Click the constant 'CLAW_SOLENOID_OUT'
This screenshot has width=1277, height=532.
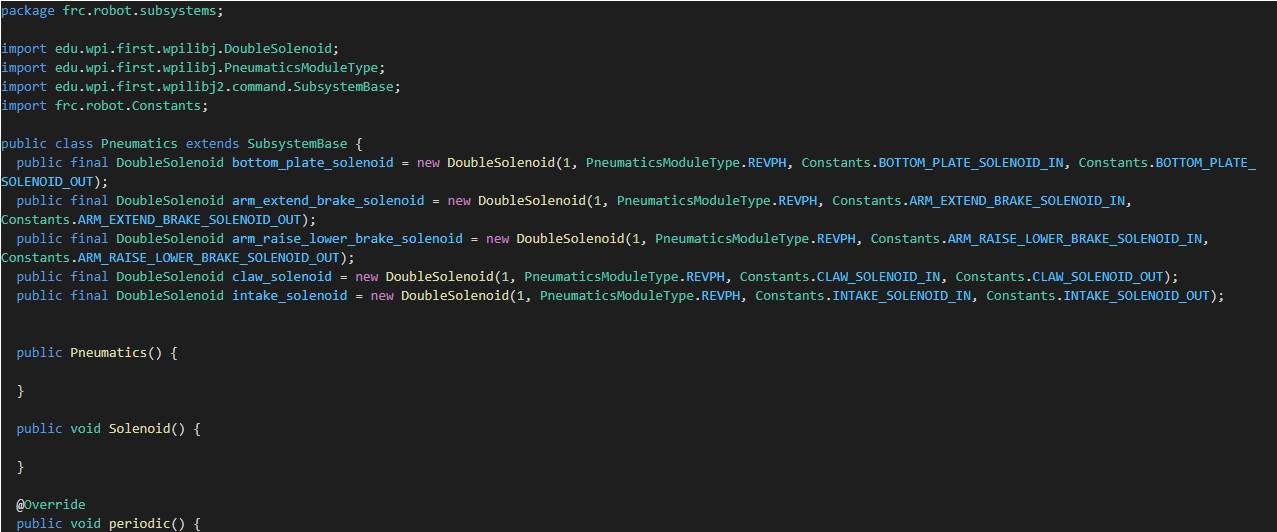click(1097, 276)
